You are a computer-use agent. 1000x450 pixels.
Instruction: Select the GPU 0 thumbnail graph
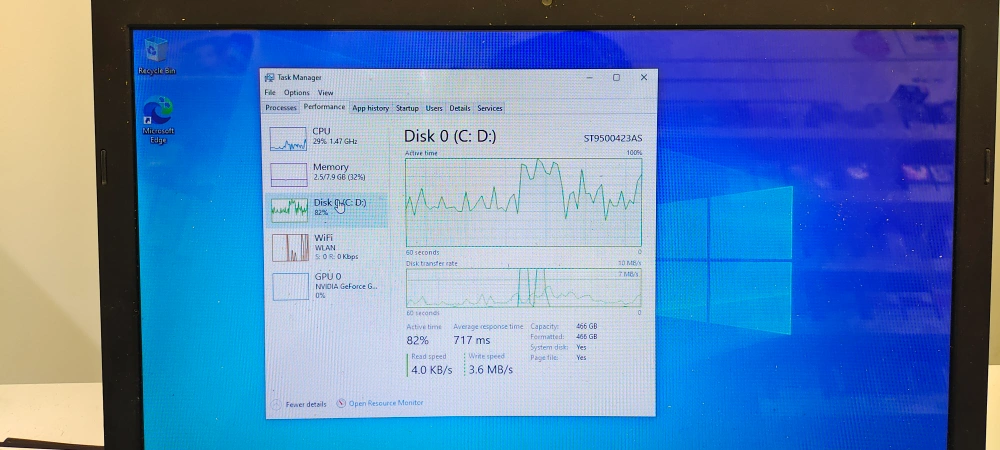[x=289, y=286]
